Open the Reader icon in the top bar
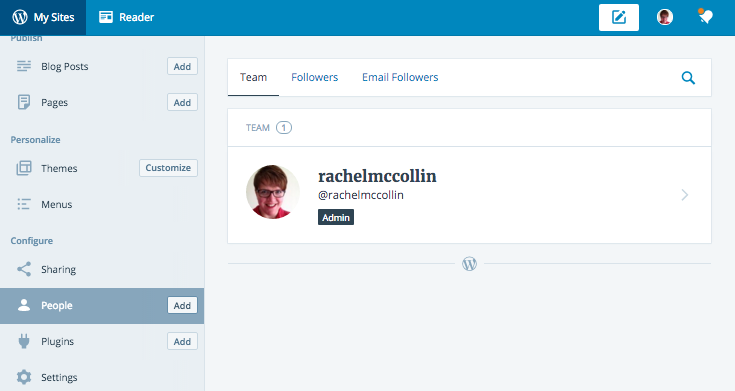Image resolution: width=735 pixels, height=391 pixels. pyautogui.click(x=106, y=17)
